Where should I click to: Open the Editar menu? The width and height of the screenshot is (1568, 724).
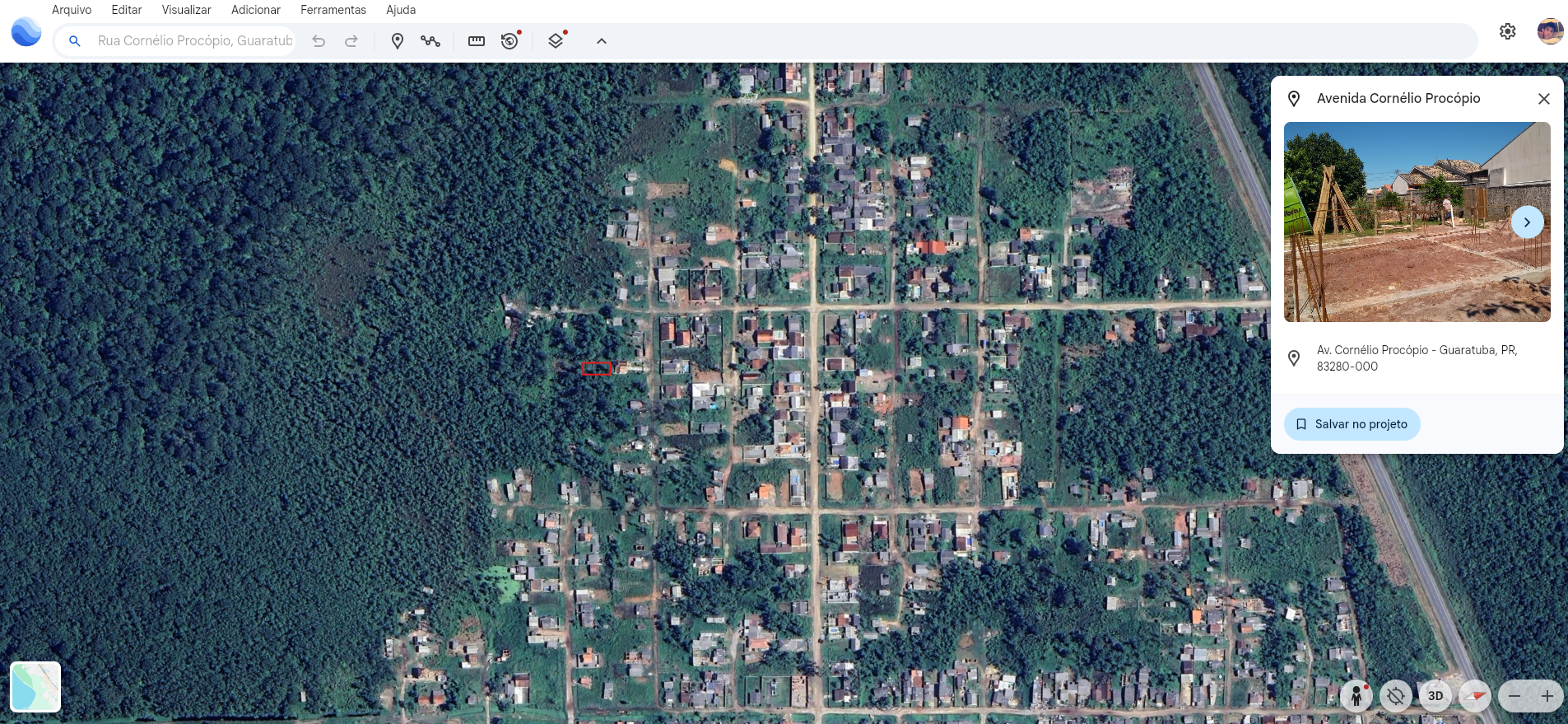coord(127,10)
